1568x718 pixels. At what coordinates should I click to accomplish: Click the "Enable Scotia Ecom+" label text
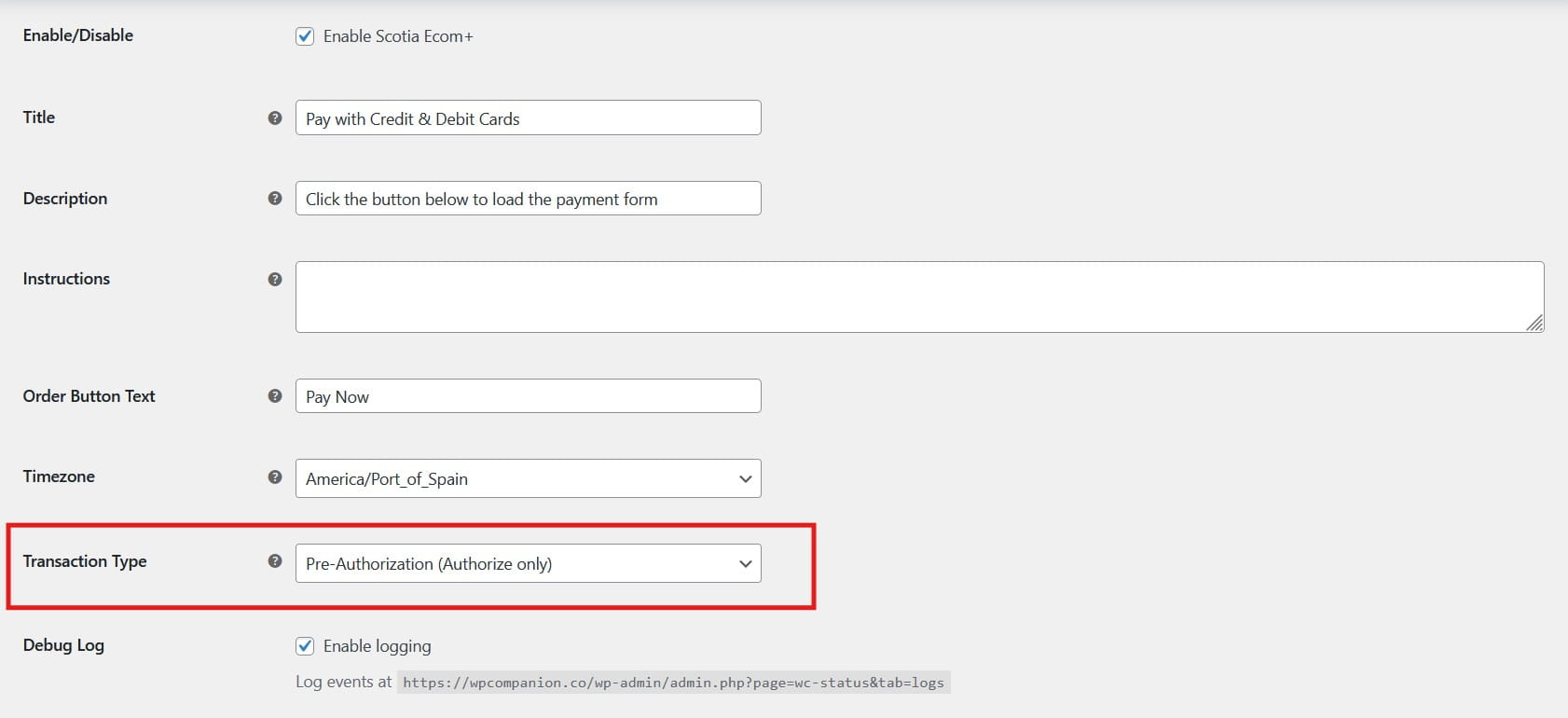398,36
